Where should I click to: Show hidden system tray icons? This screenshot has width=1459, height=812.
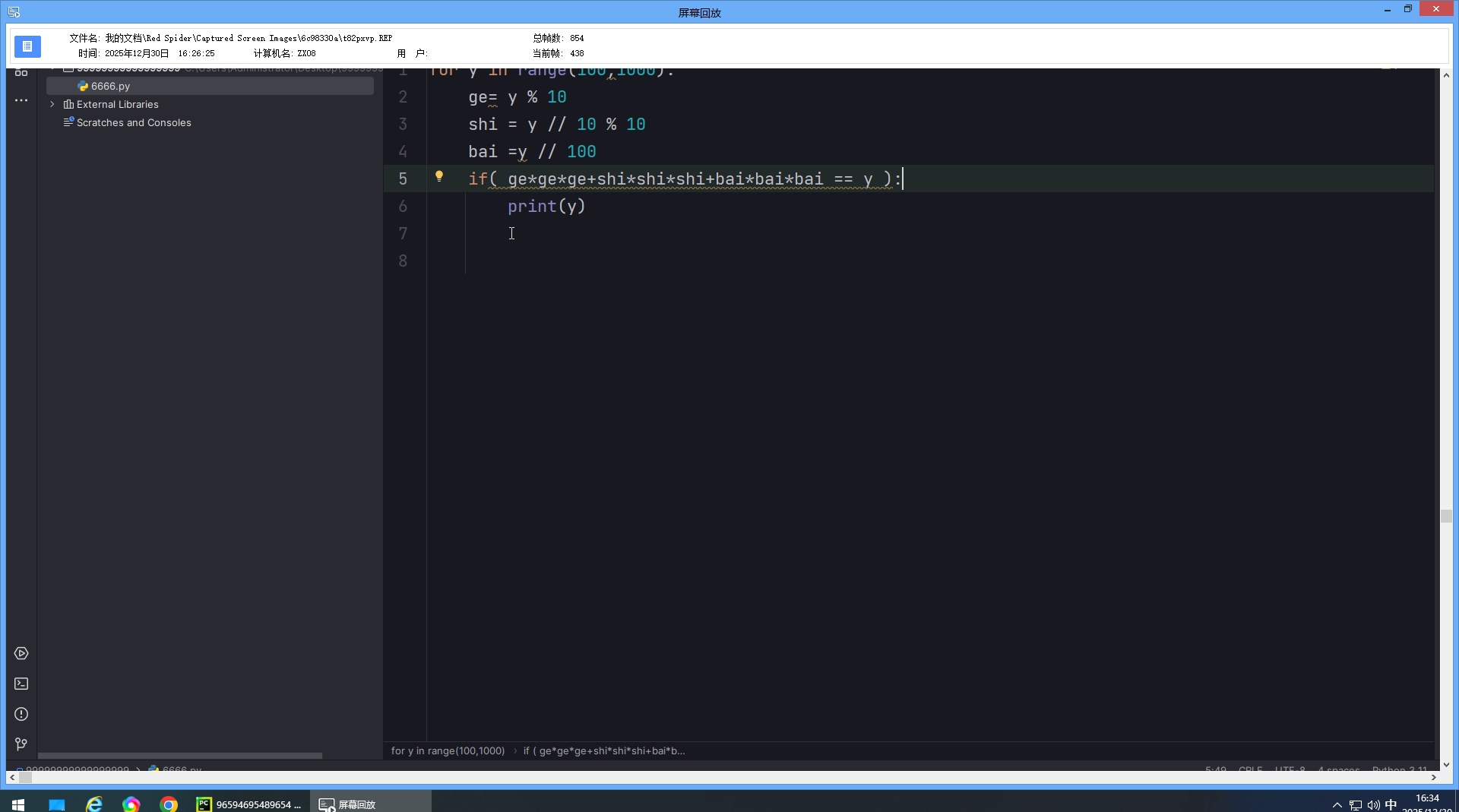coord(1337,804)
